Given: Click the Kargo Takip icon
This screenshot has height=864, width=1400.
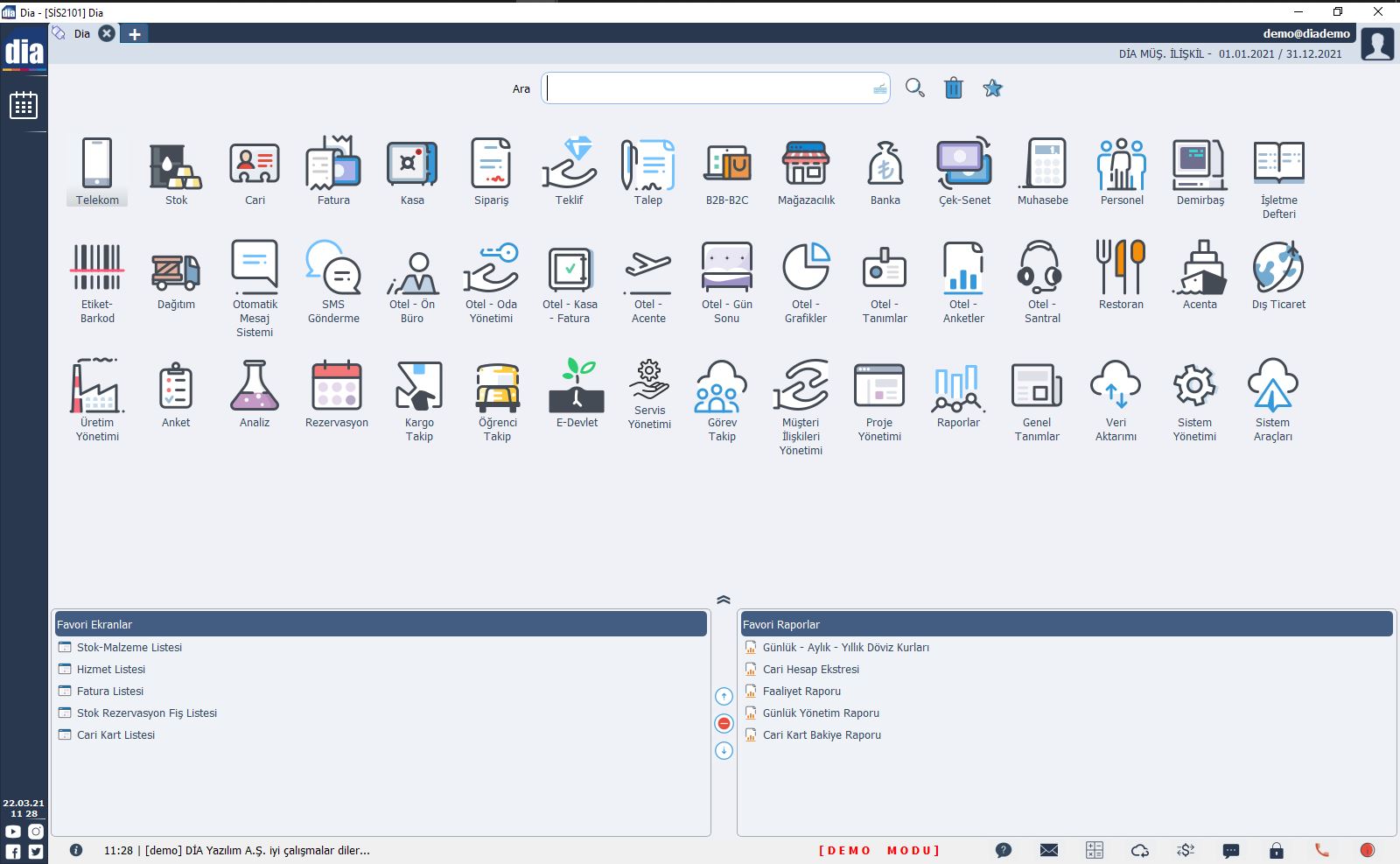Looking at the screenshot, I should (x=419, y=386).
